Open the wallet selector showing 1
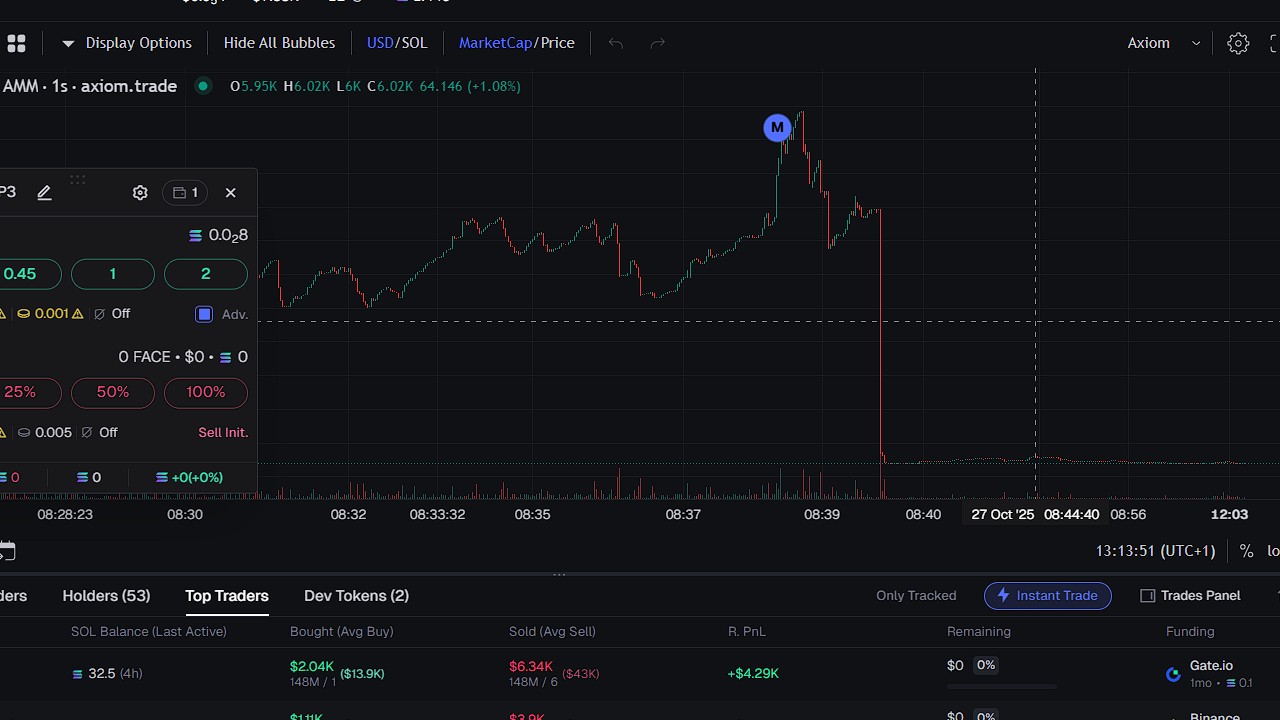Viewport: 1280px width, 720px height. click(x=185, y=192)
